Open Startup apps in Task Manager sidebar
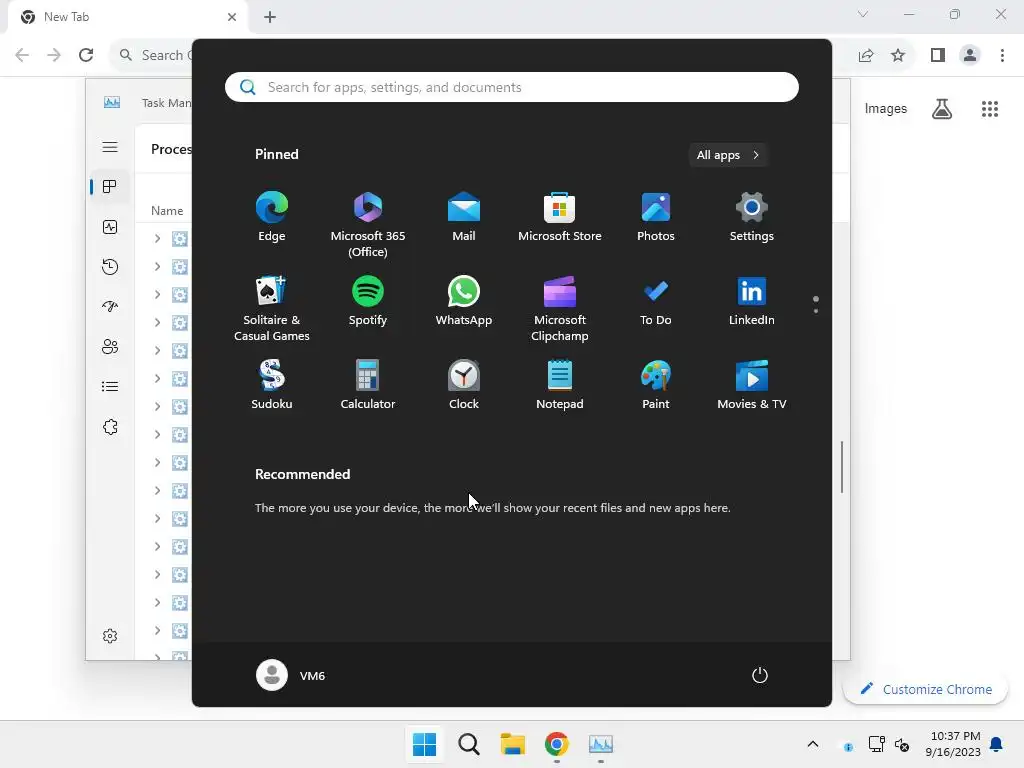This screenshot has height=768, width=1024. pos(110,306)
